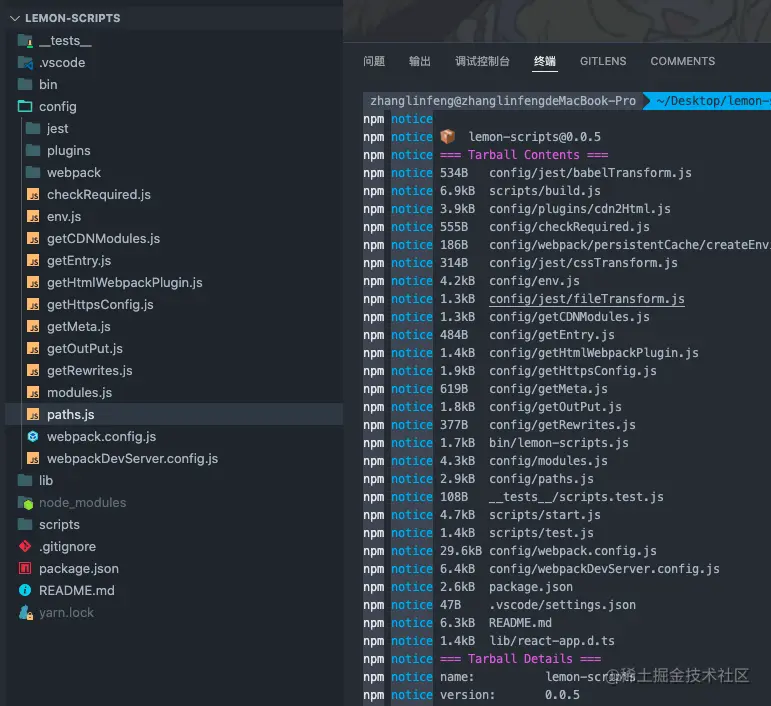Click the JS icon beside getCDNModules.js
Screen dimensions: 771x706
[x=33, y=238]
